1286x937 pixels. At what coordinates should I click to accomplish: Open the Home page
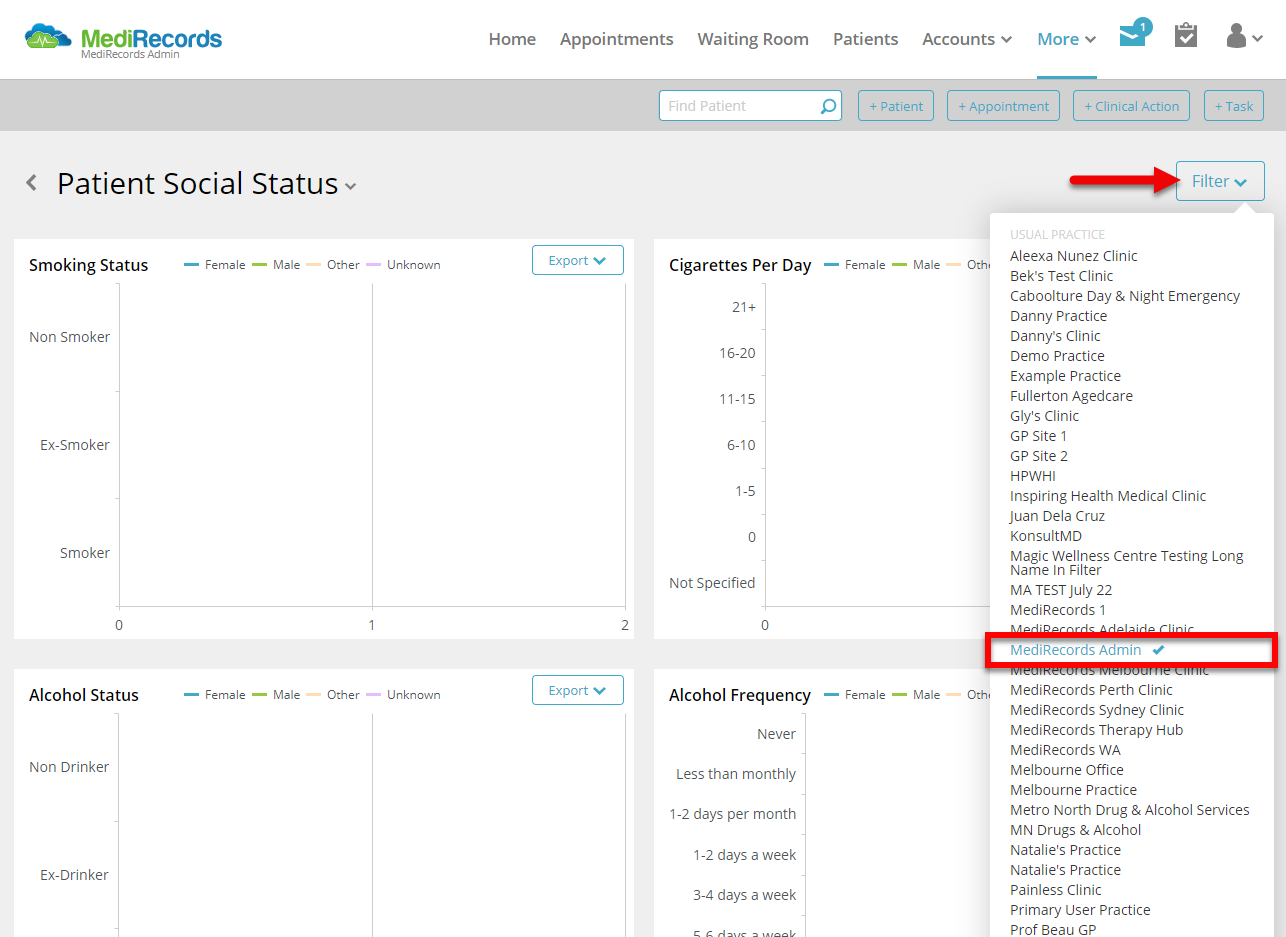512,39
